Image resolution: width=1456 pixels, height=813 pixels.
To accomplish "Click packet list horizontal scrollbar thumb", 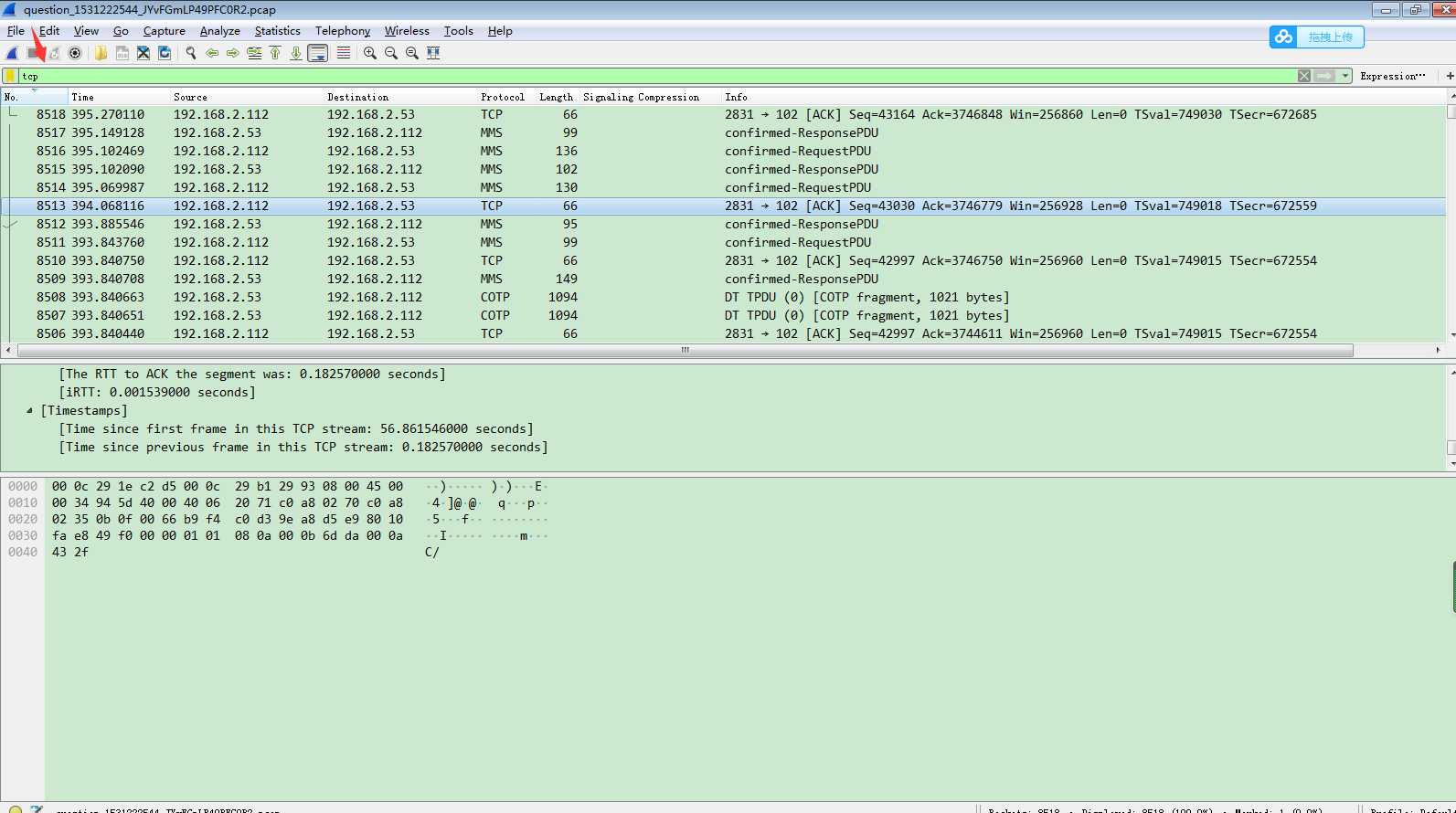I will point(684,350).
